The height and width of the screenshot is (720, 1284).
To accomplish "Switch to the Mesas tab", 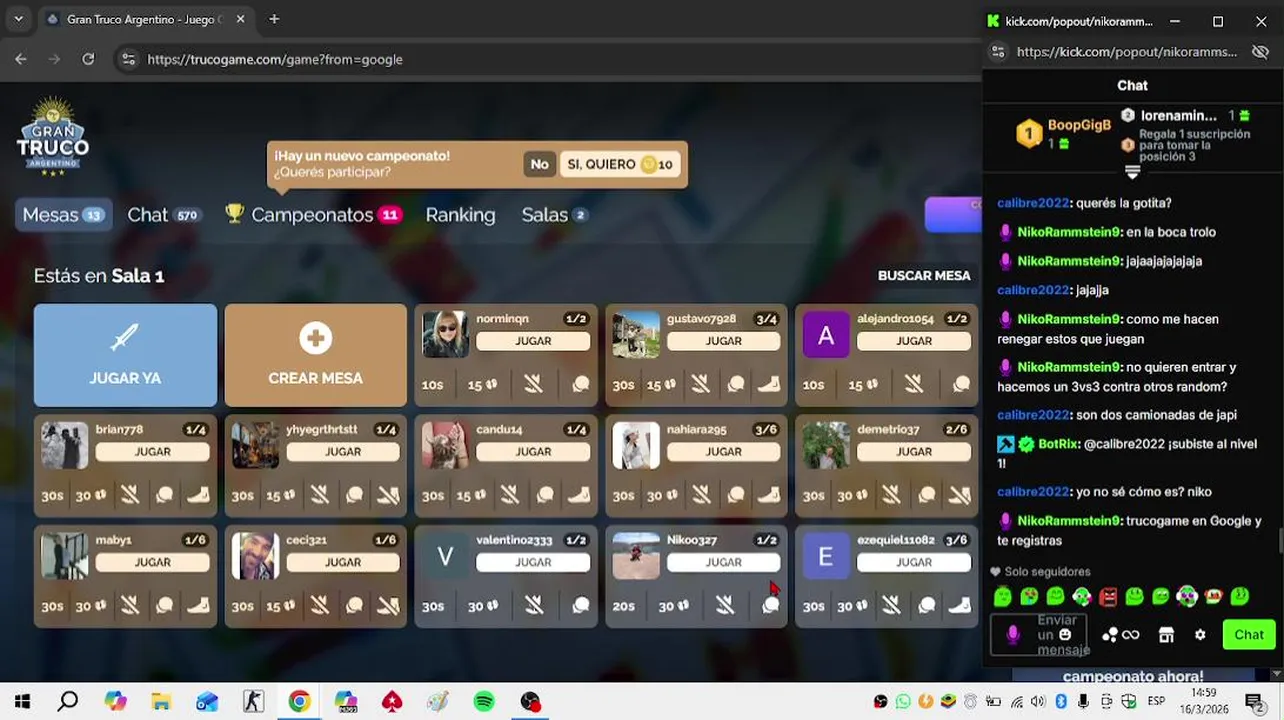I will 62,214.
